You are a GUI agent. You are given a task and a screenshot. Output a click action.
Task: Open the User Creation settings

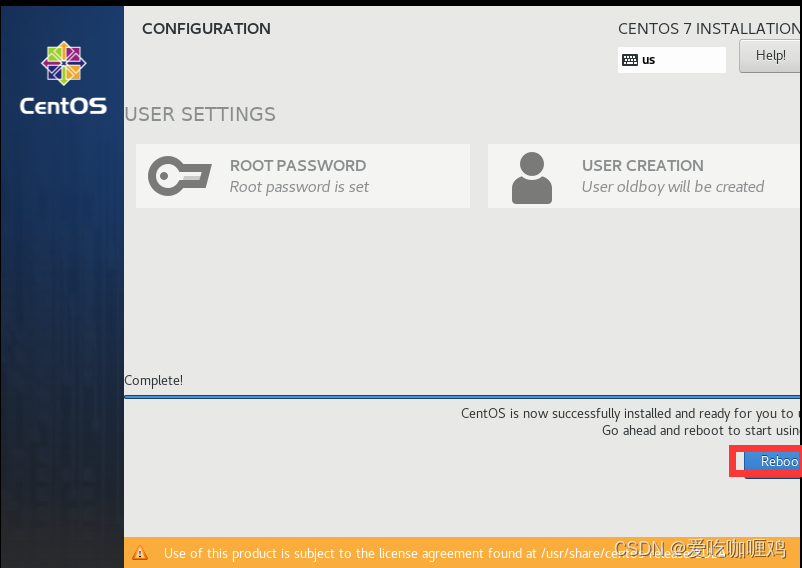coord(644,176)
